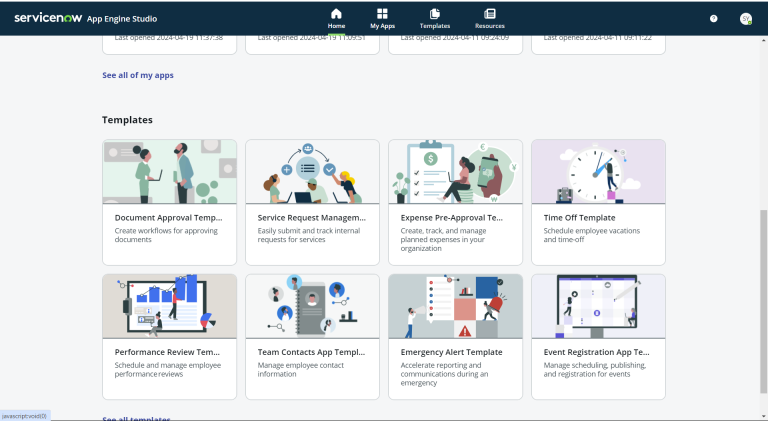
Task: Select the Document Approval template image
Action: [169, 171]
